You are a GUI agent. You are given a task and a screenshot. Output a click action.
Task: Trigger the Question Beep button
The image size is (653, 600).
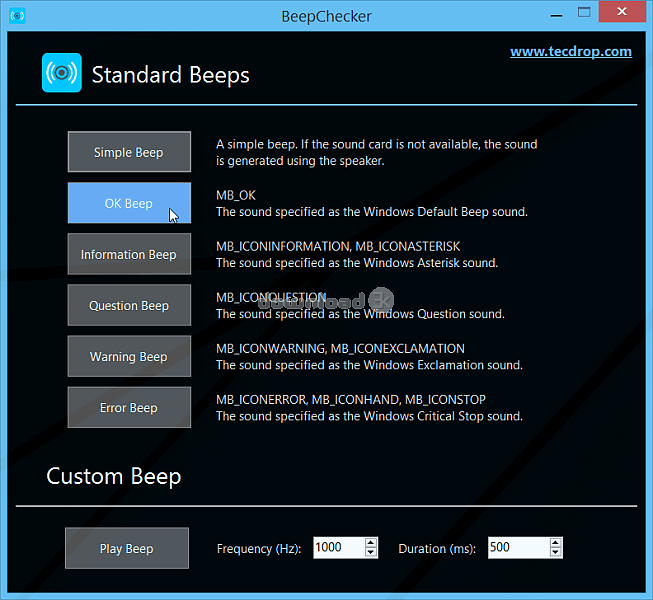click(129, 306)
